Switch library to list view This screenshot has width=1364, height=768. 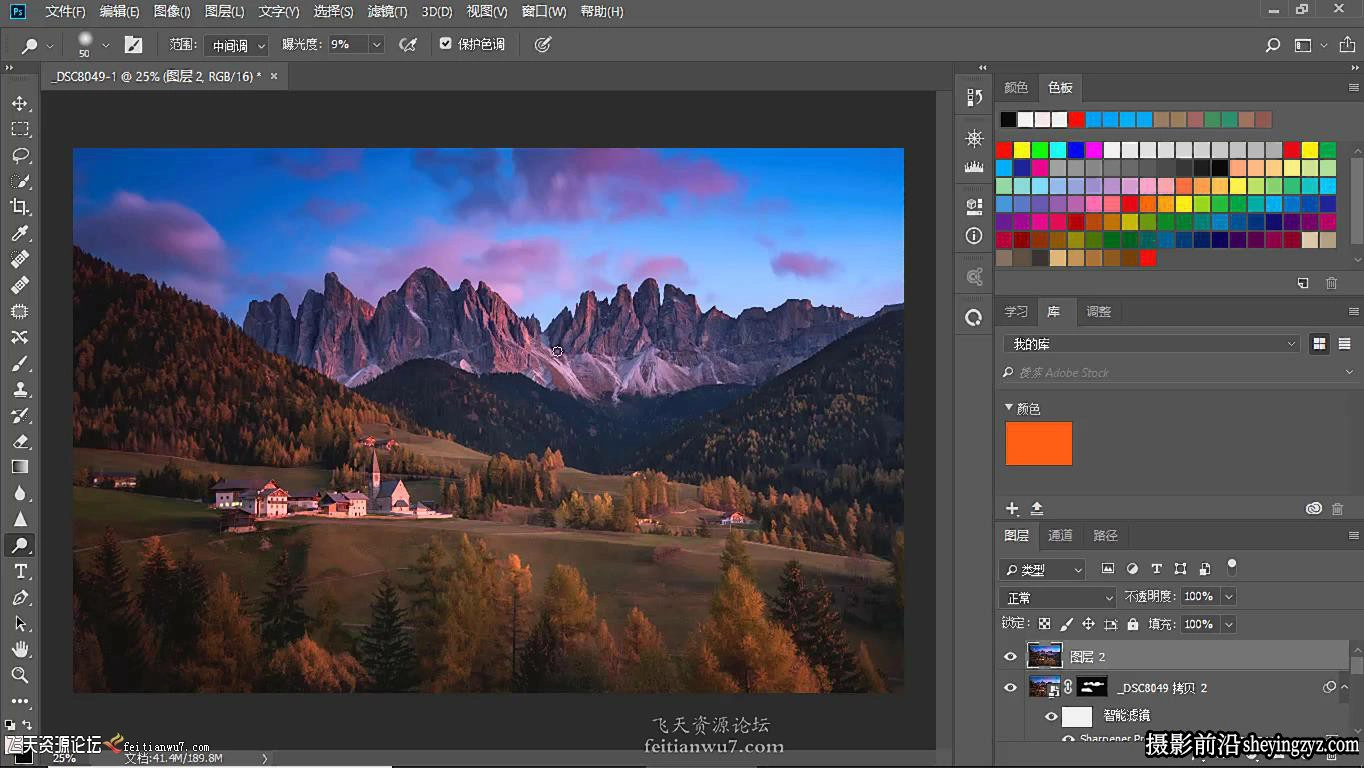1344,344
